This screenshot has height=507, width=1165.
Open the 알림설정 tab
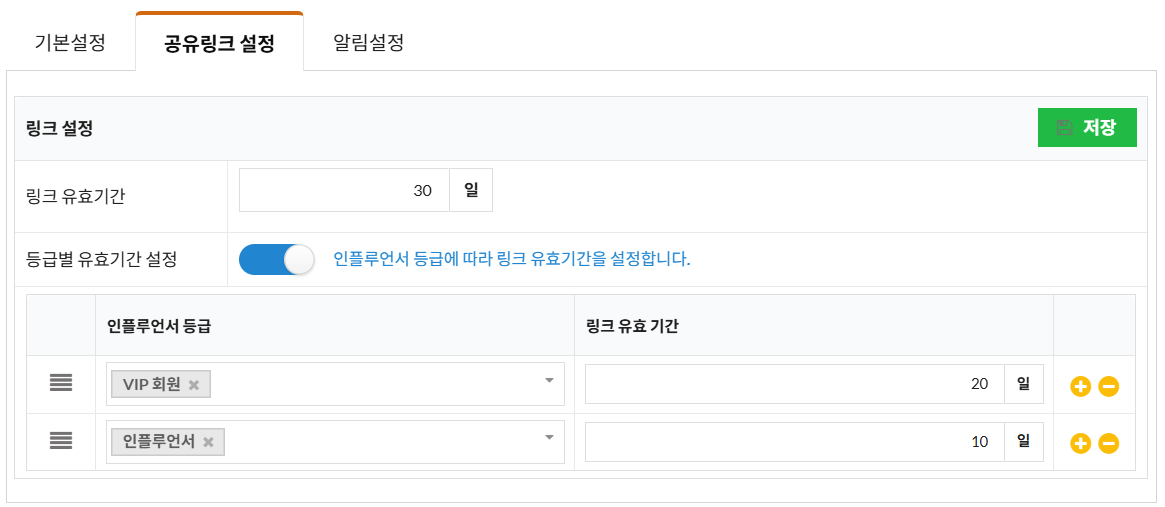pos(368,44)
